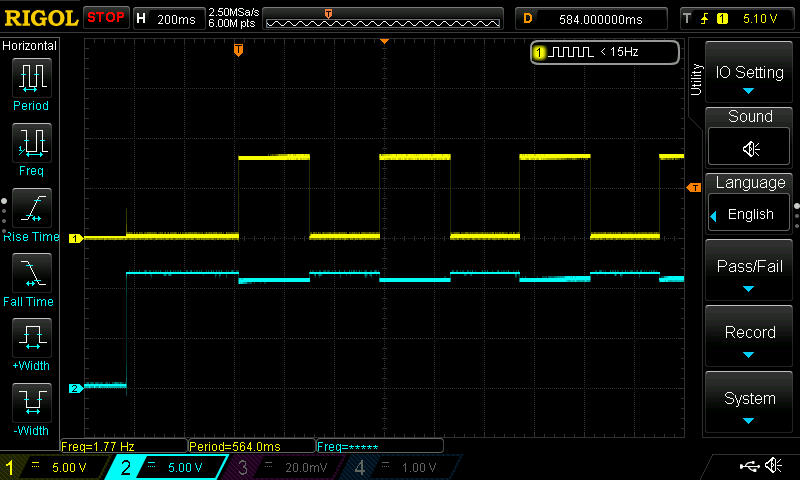Click the channel 1 ground marker
This screenshot has width=800, height=480.
(x=76, y=238)
